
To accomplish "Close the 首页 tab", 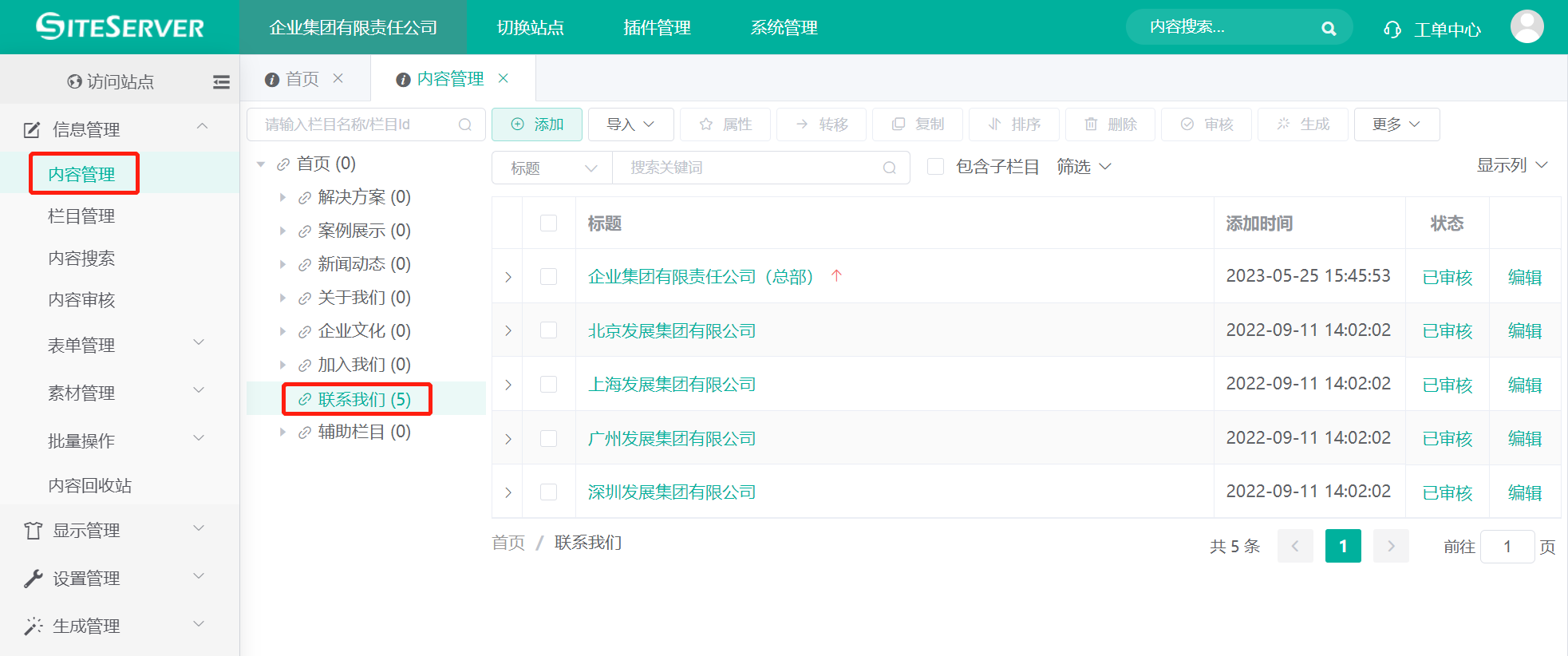I will 338,78.
